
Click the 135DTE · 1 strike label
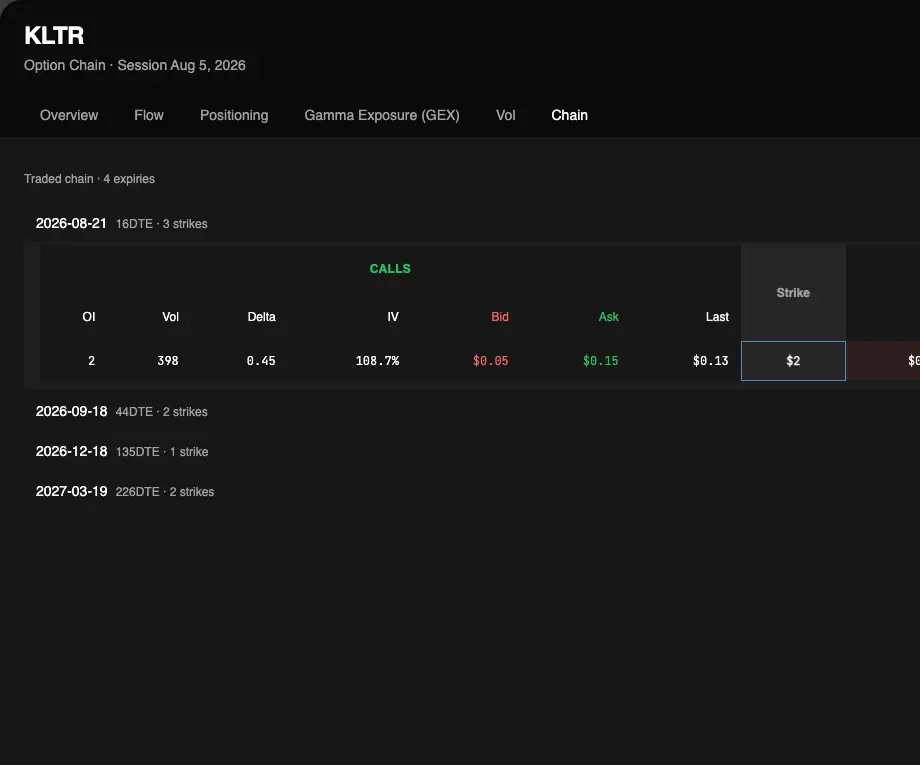(162, 452)
